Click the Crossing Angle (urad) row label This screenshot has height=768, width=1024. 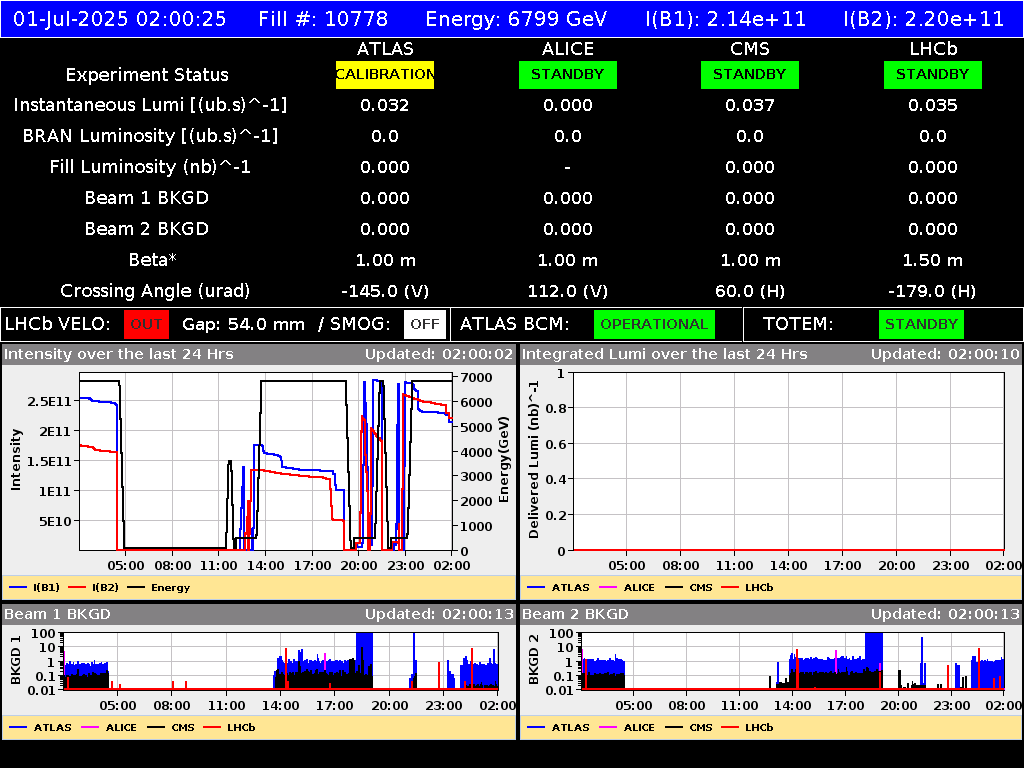[155, 291]
